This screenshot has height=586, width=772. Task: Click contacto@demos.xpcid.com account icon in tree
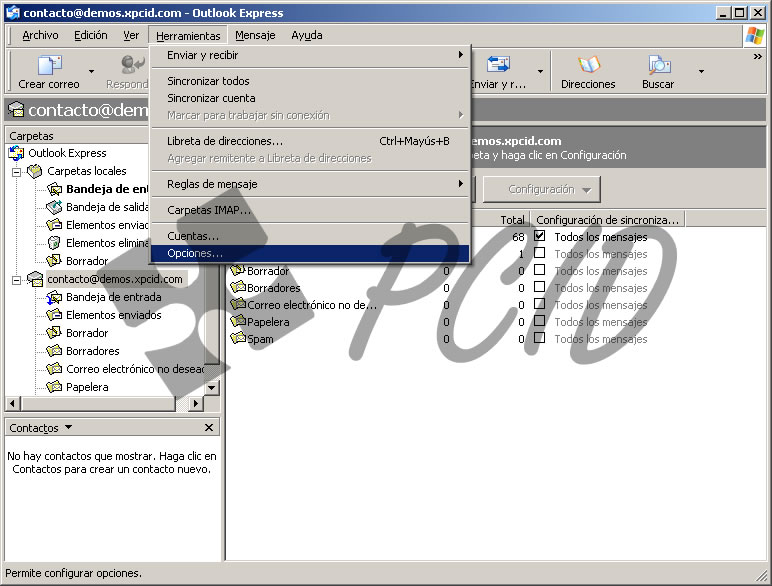pyautogui.click(x=35, y=279)
